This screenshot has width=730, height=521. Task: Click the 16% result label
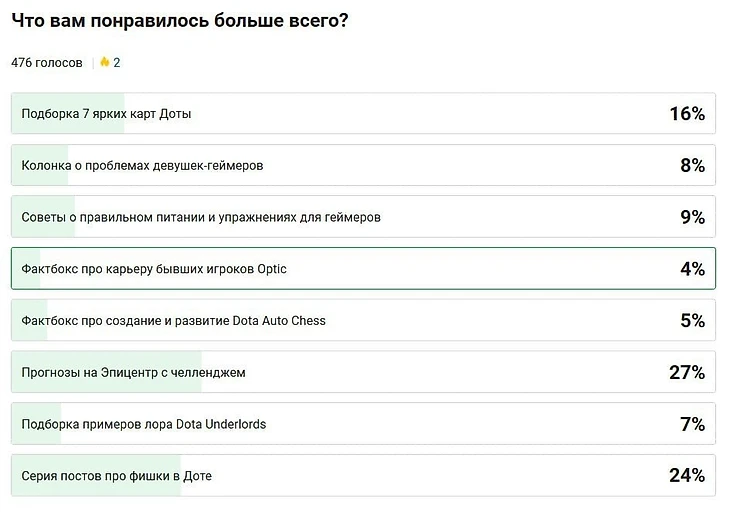[687, 114]
